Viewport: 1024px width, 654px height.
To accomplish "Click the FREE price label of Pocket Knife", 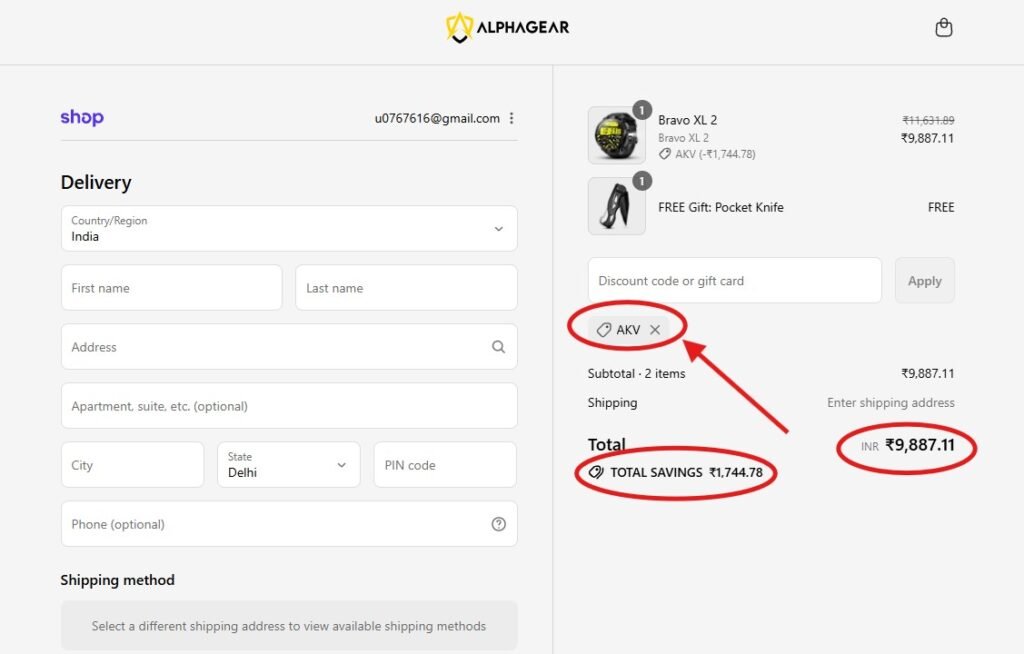I will pos(941,207).
